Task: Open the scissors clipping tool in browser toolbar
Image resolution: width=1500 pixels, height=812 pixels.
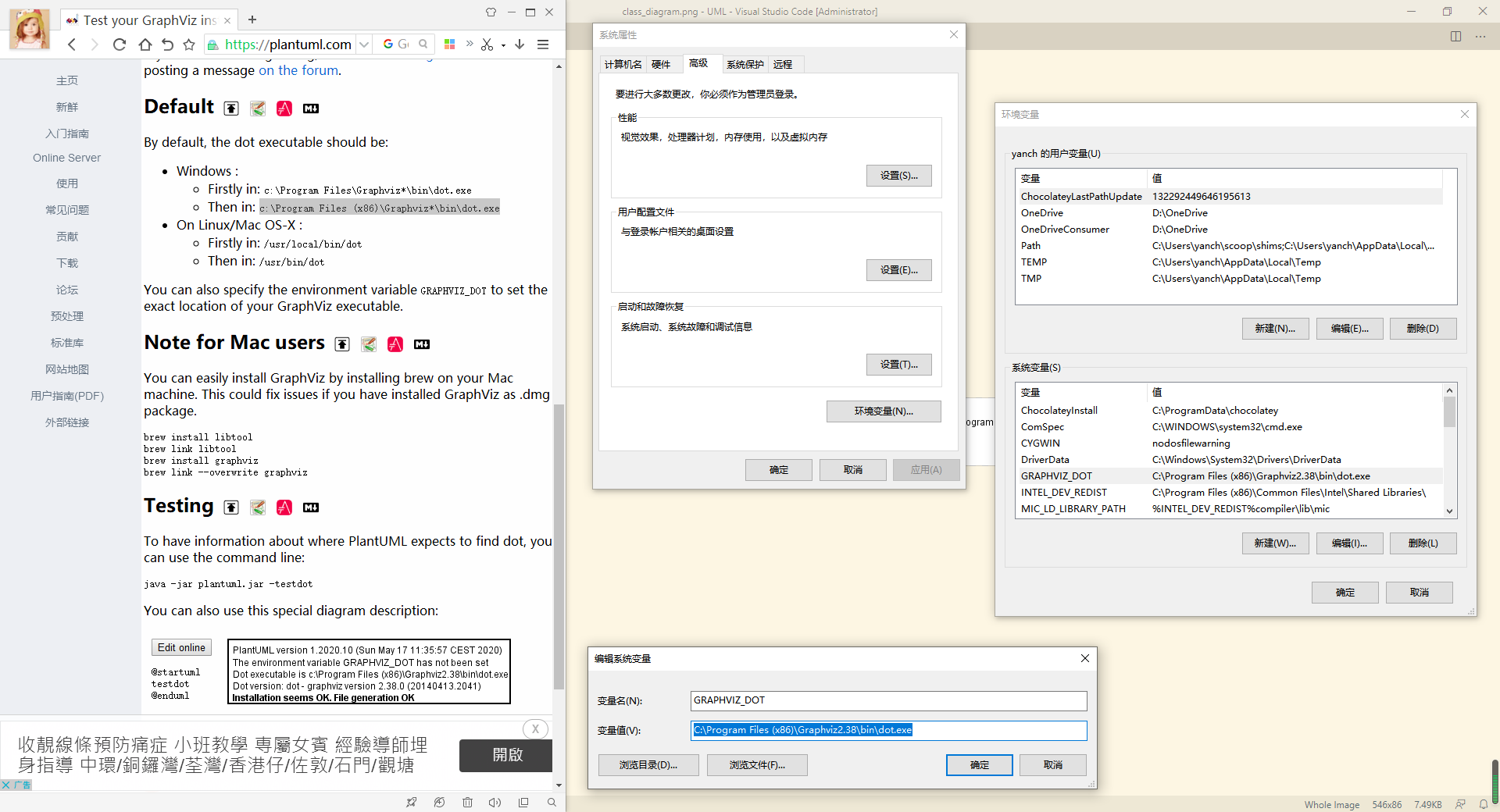Action: [486, 45]
